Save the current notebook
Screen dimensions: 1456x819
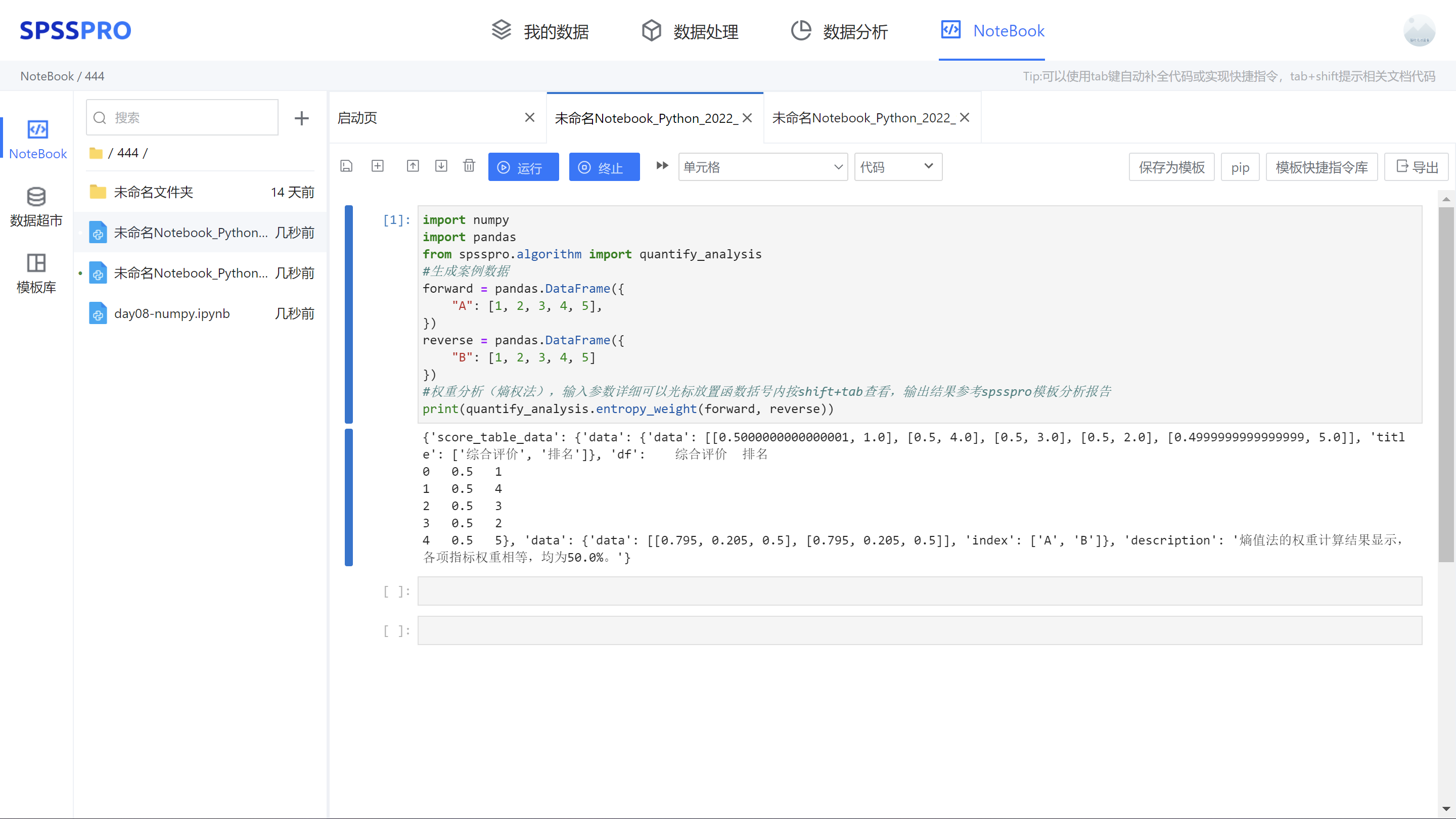click(x=346, y=166)
